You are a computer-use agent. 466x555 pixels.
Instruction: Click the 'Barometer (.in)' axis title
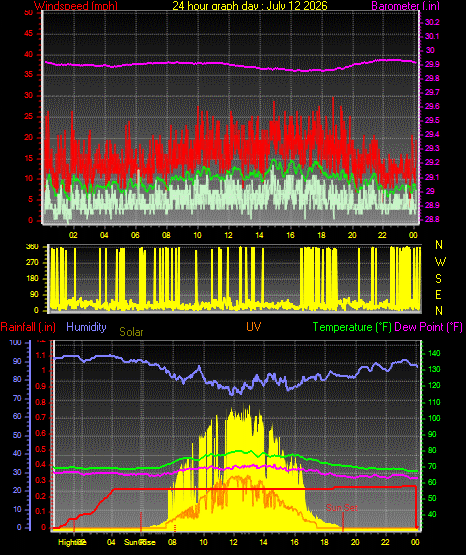point(405,6)
